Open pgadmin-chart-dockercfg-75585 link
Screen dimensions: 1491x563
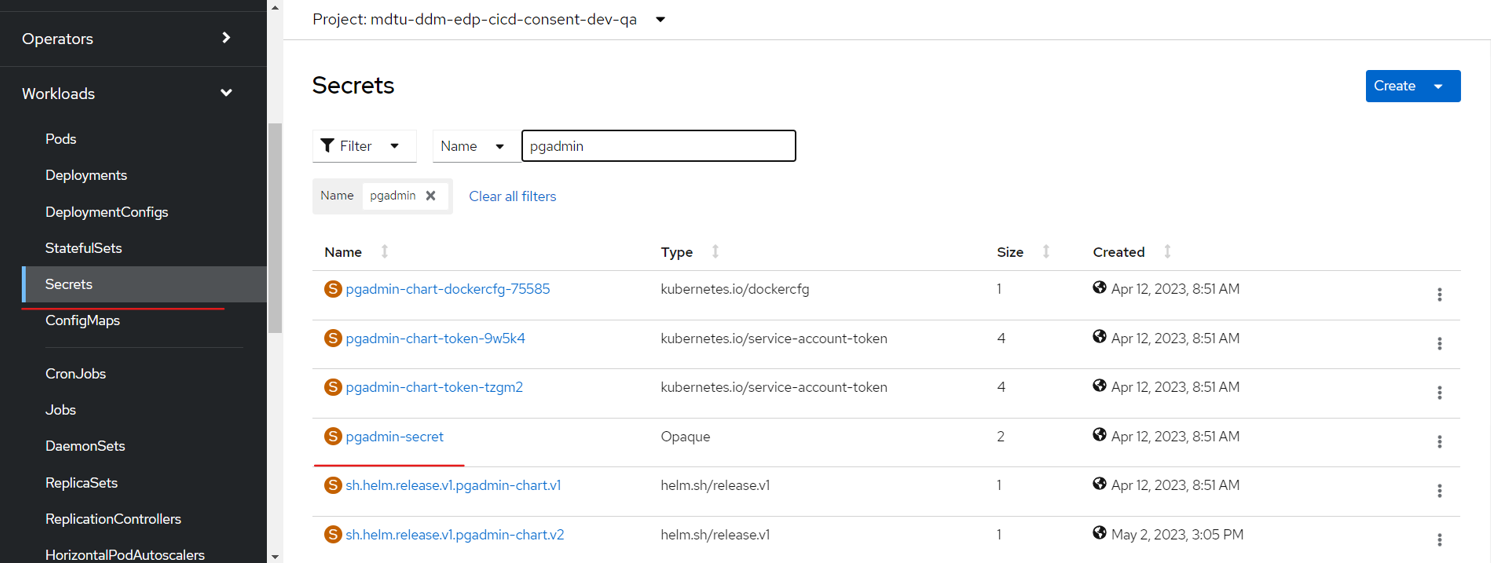448,289
